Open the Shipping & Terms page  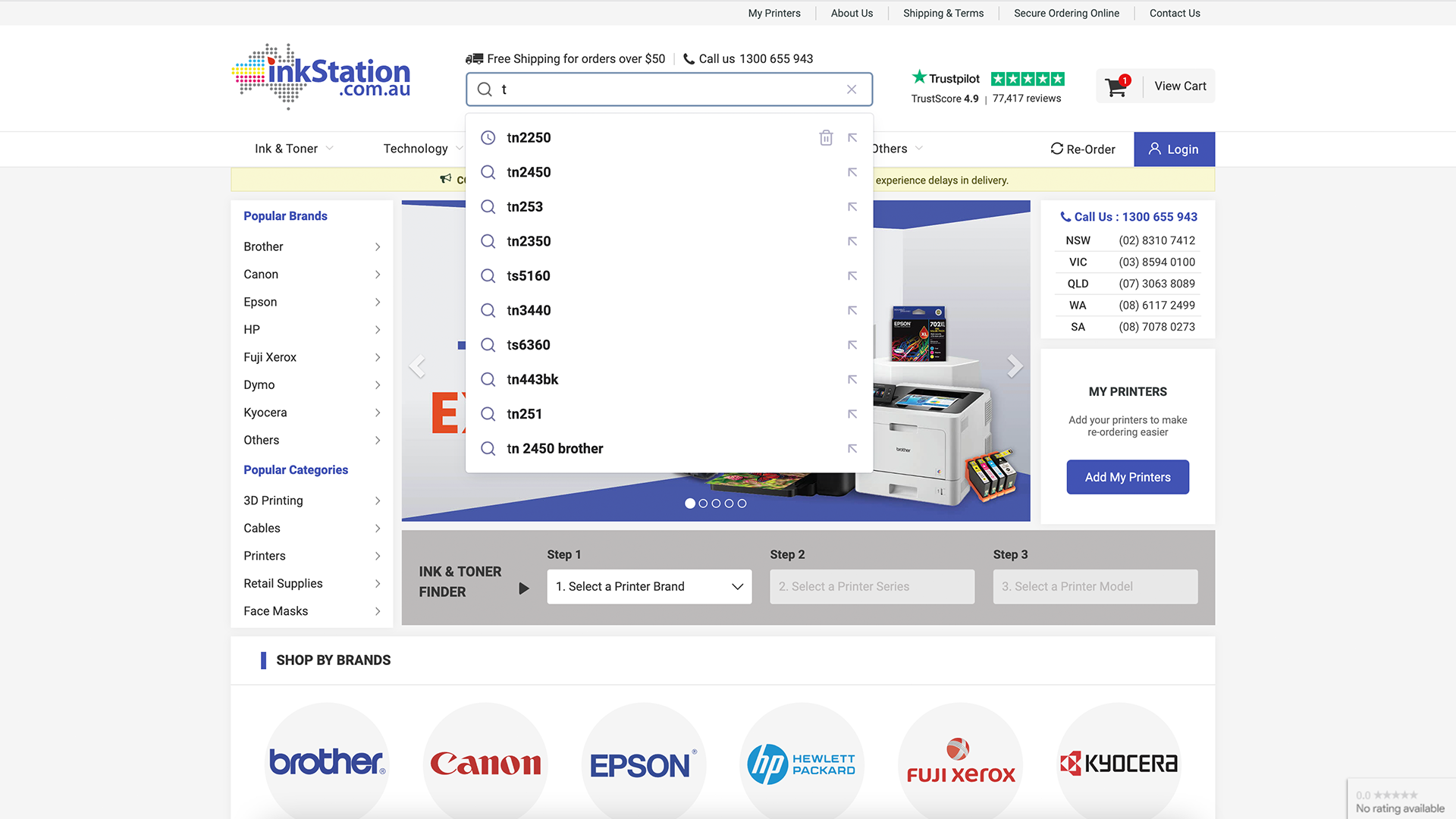tap(943, 13)
